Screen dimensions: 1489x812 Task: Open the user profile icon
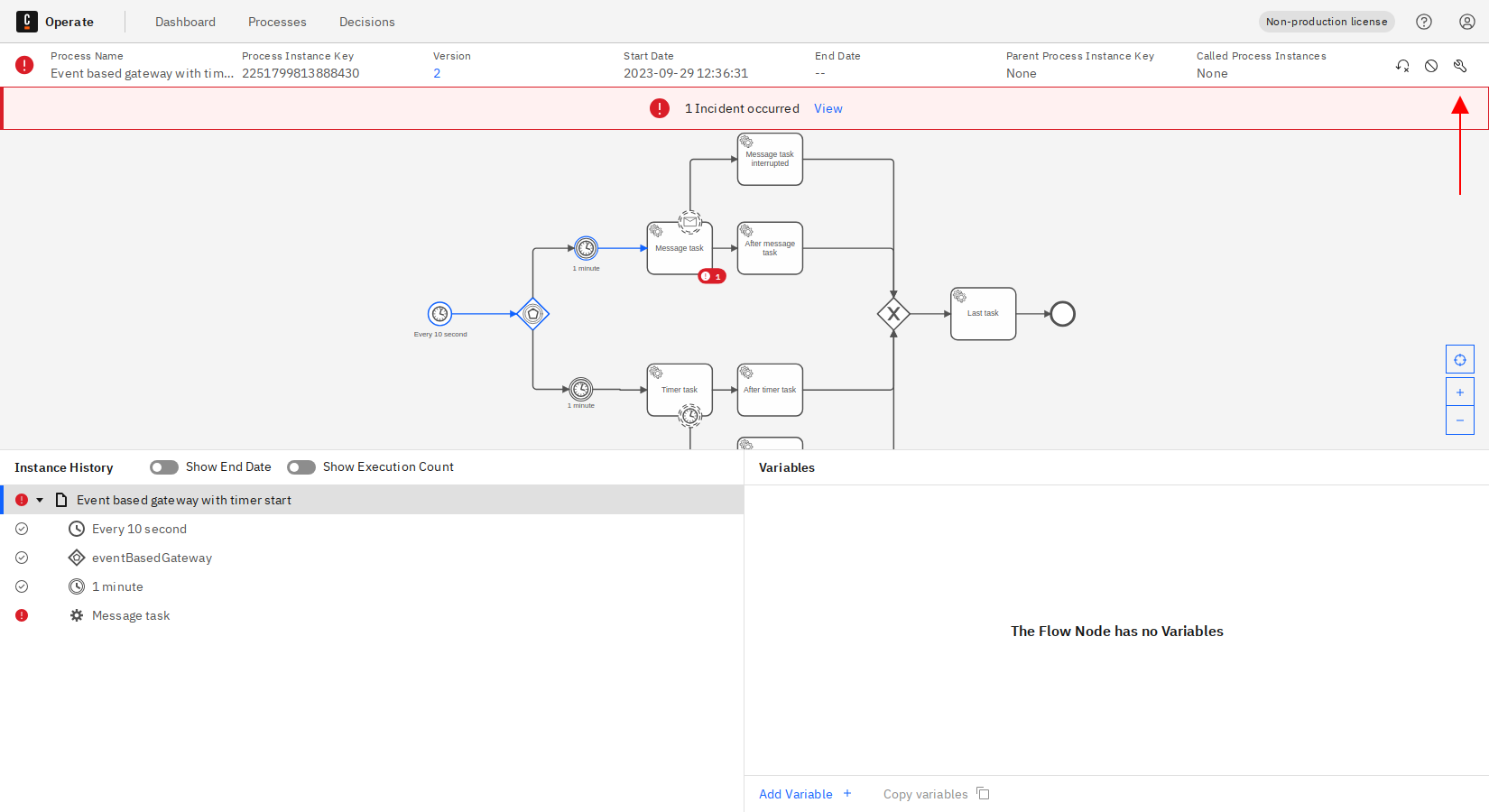(x=1467, y=22)
